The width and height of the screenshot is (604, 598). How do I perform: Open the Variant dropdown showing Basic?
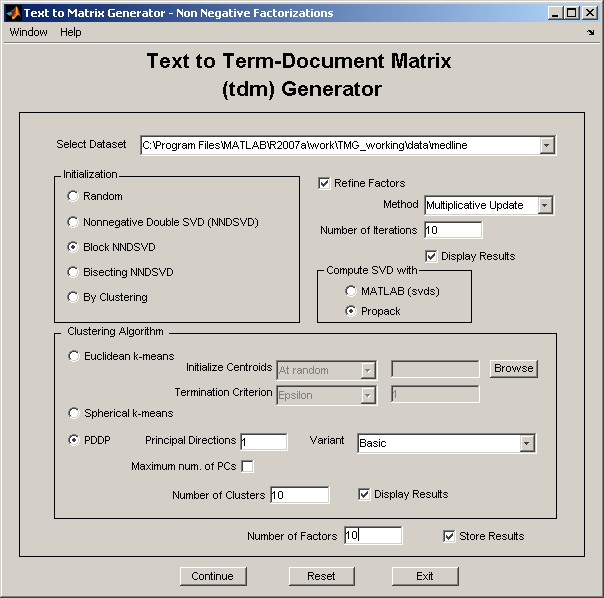click(446, 443)
